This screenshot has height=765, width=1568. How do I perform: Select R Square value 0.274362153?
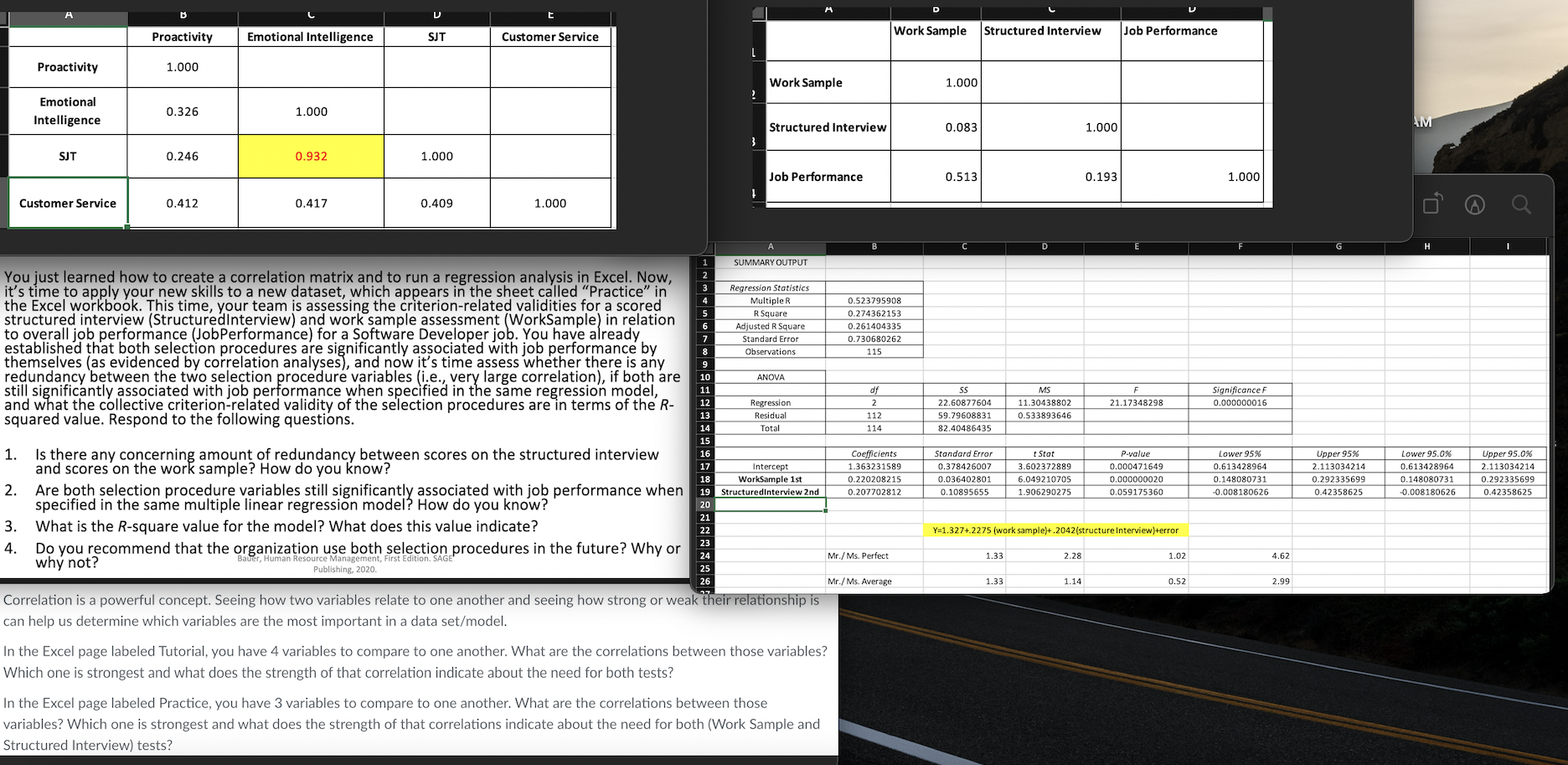click(x=874, y=313)
